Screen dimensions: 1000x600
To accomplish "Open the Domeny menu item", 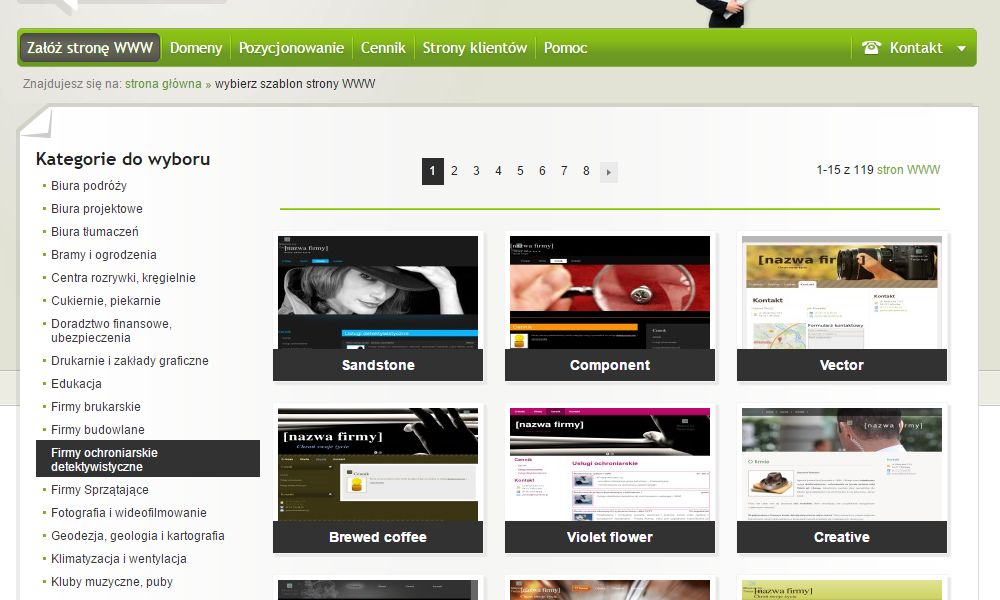I will 196,48.
